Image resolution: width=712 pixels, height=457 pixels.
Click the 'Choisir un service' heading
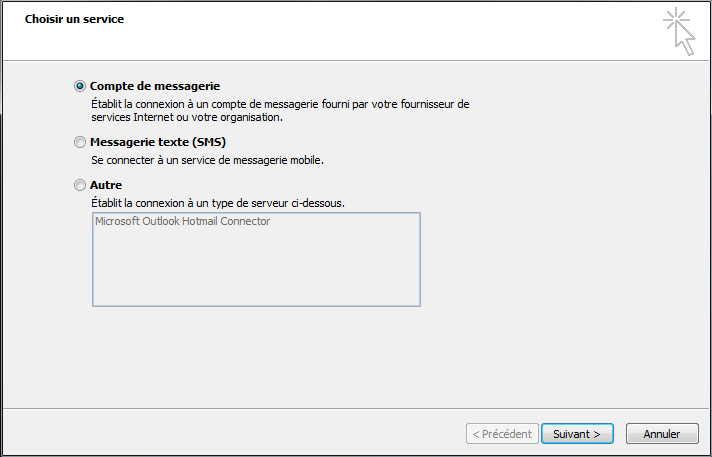point(74,19)
